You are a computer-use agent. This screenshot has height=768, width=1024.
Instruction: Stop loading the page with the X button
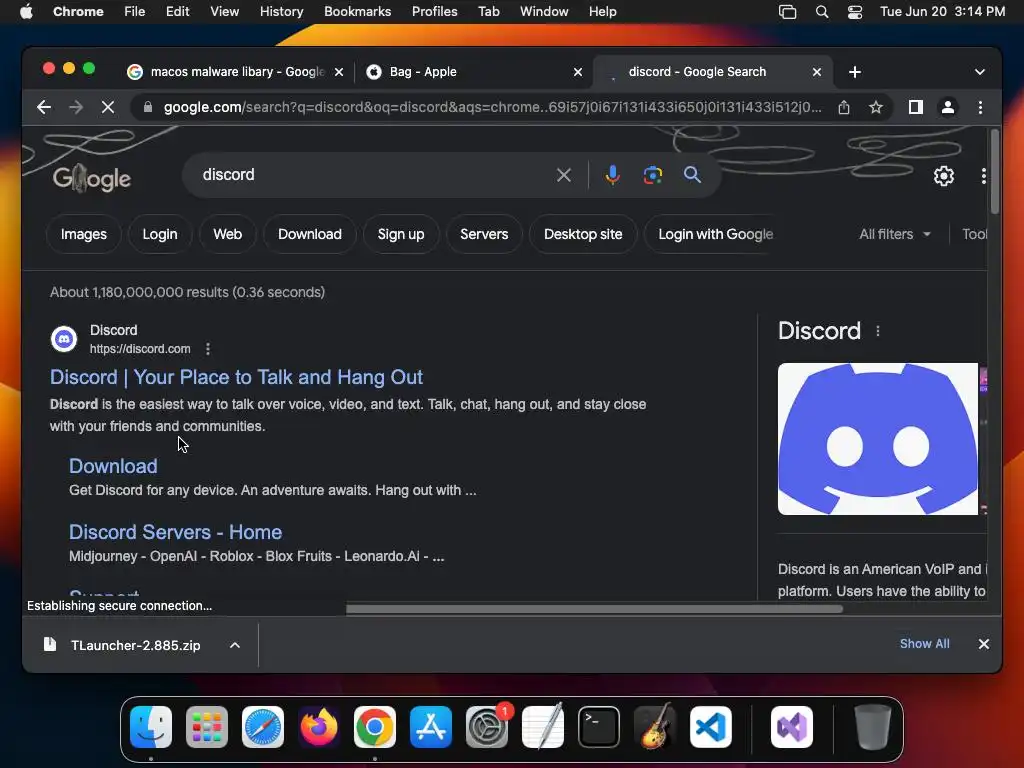[x=108, y=107]
